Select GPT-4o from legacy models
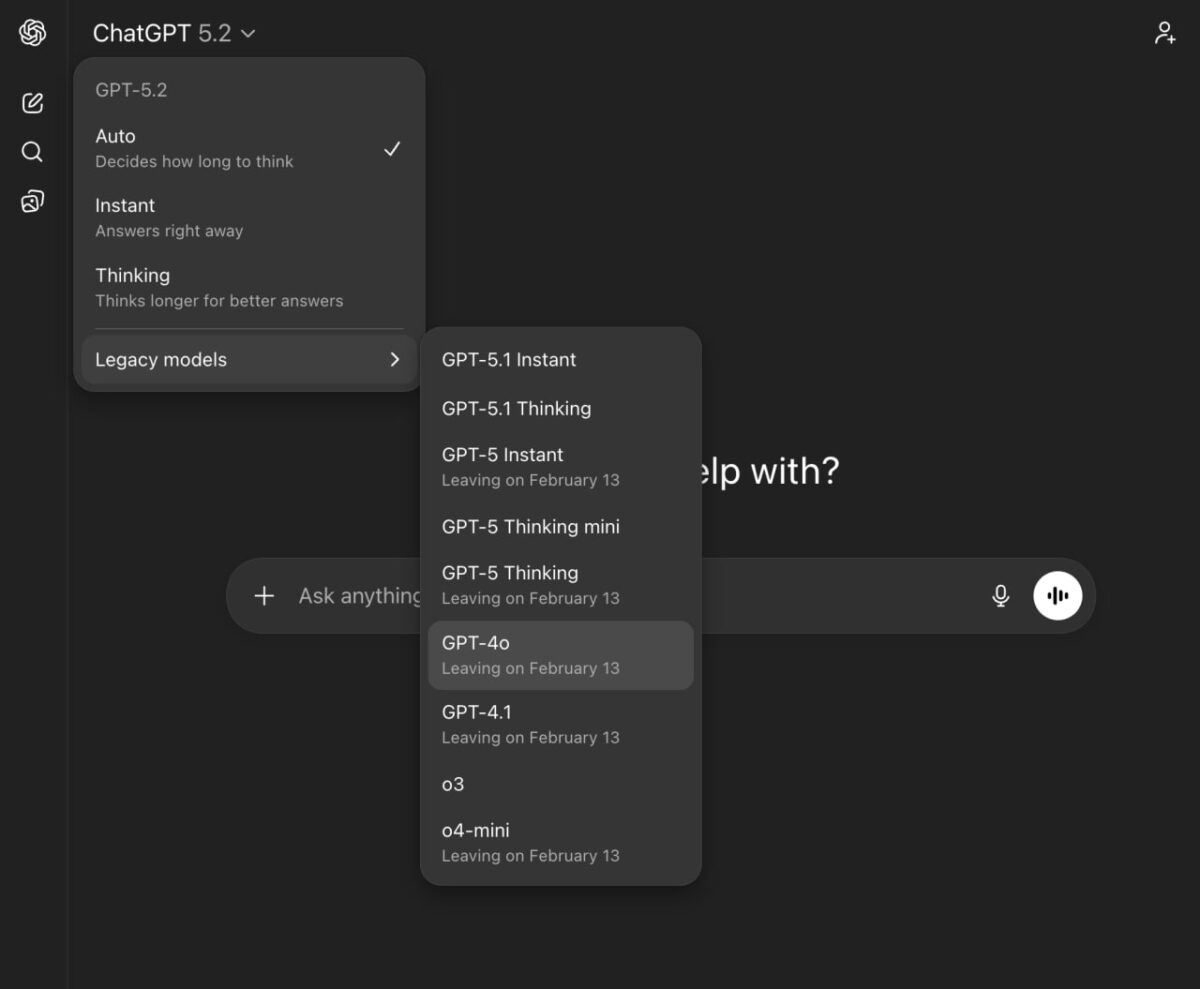The height and width of the screenshot is (989, 1200). 559,654
